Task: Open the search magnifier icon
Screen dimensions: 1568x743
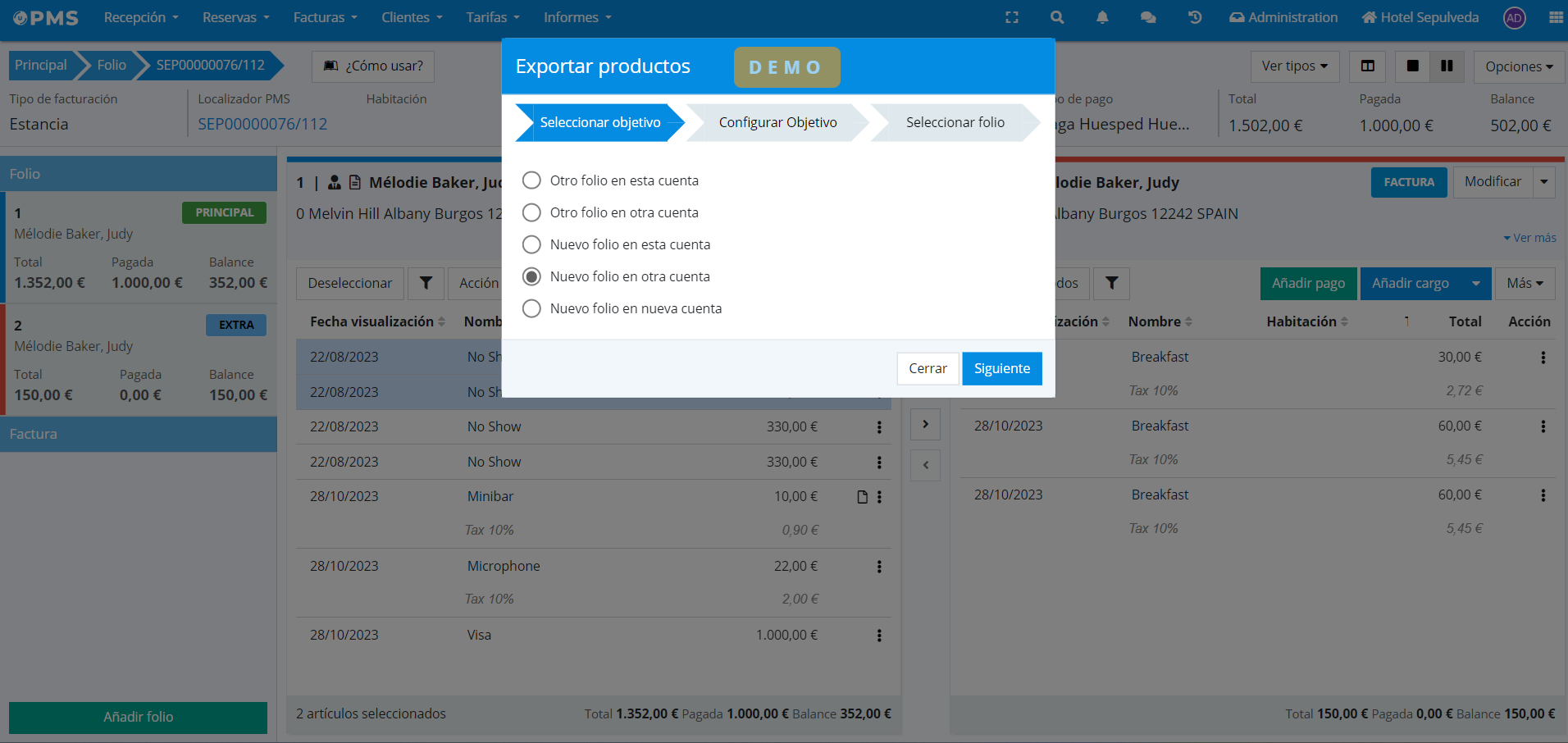Action: [1057, 17]
